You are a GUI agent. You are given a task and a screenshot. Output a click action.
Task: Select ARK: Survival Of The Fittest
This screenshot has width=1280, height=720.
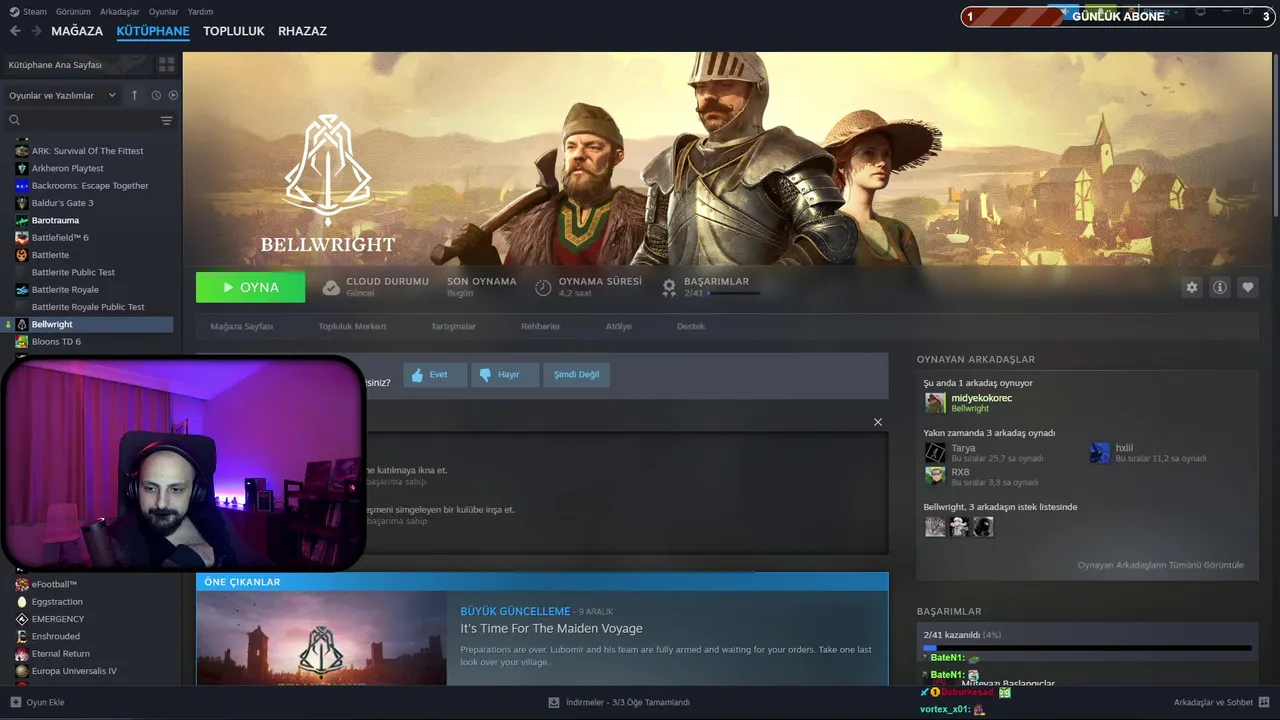(x=87, y=151)
